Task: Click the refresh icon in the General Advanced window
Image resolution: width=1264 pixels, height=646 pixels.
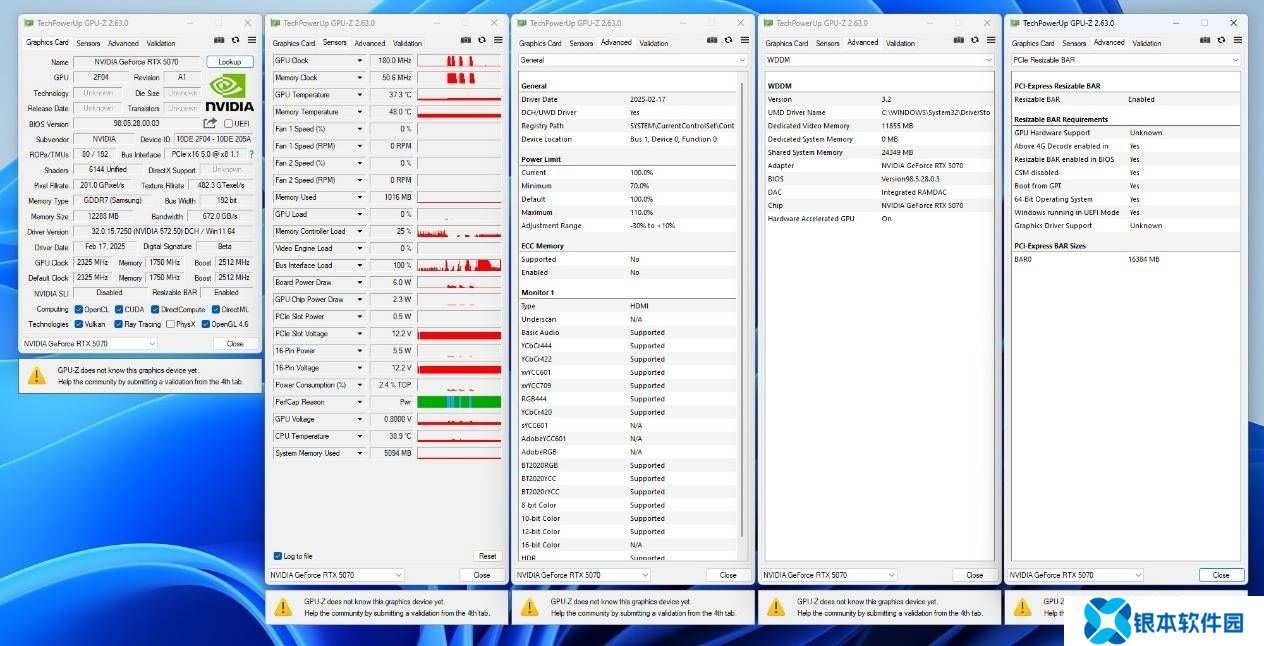Action: pyautogui.click(x=728, y=40)
